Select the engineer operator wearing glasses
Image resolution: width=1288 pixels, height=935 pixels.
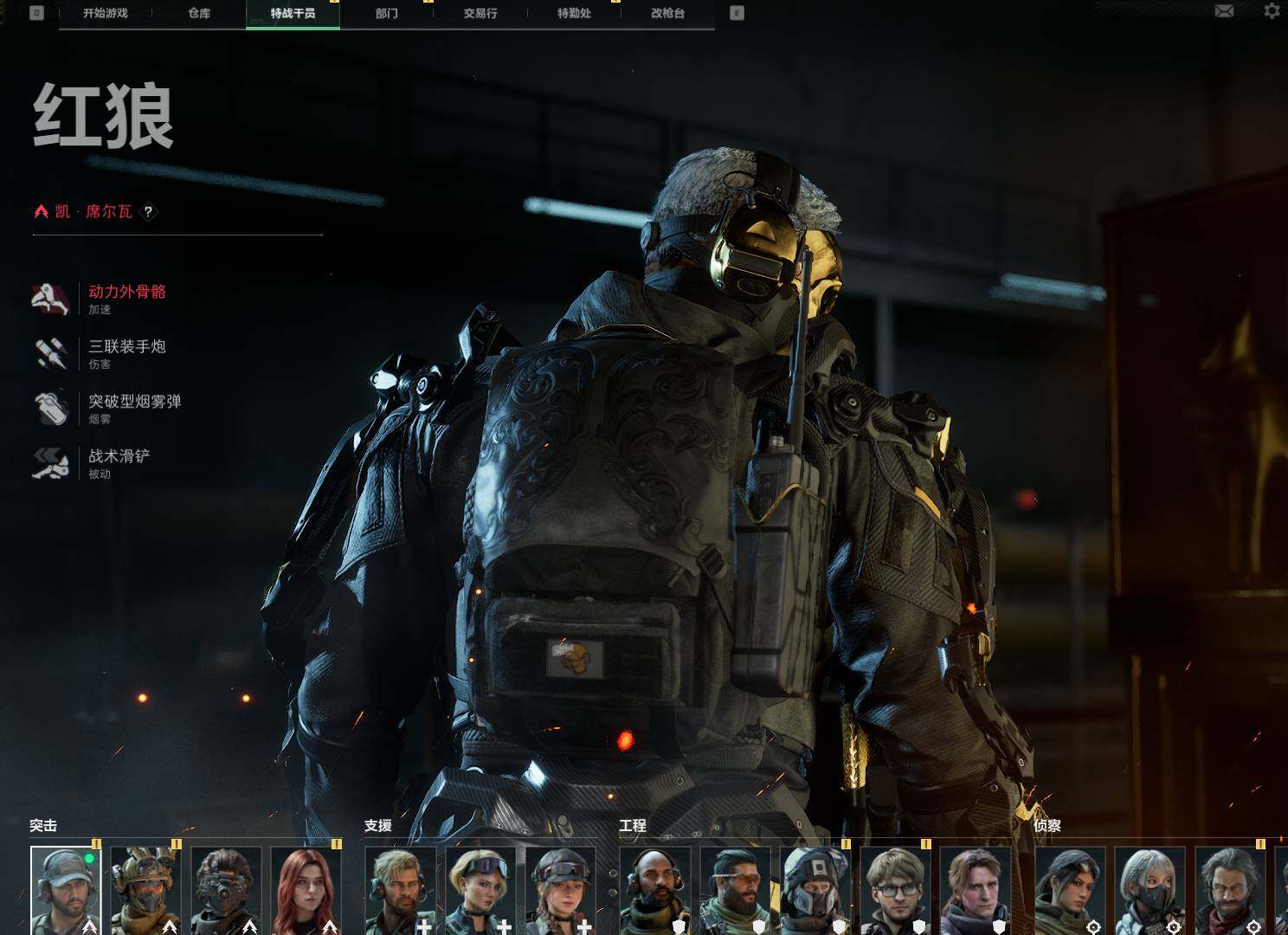pyautogui.click(x=895, y=891)
